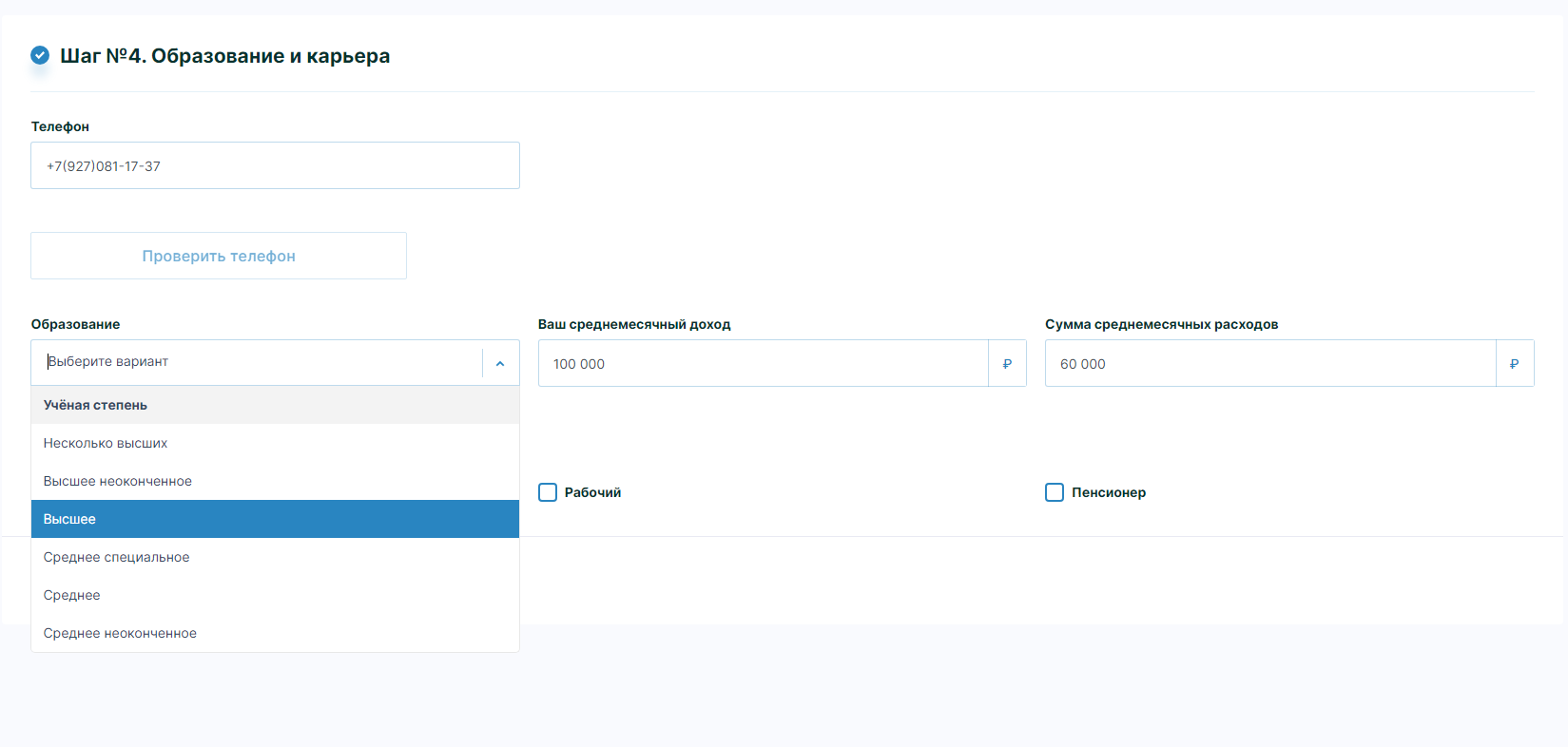Choose Среднее специальное education level
This screenshot has height=747, width=1568.
(116, 557)
